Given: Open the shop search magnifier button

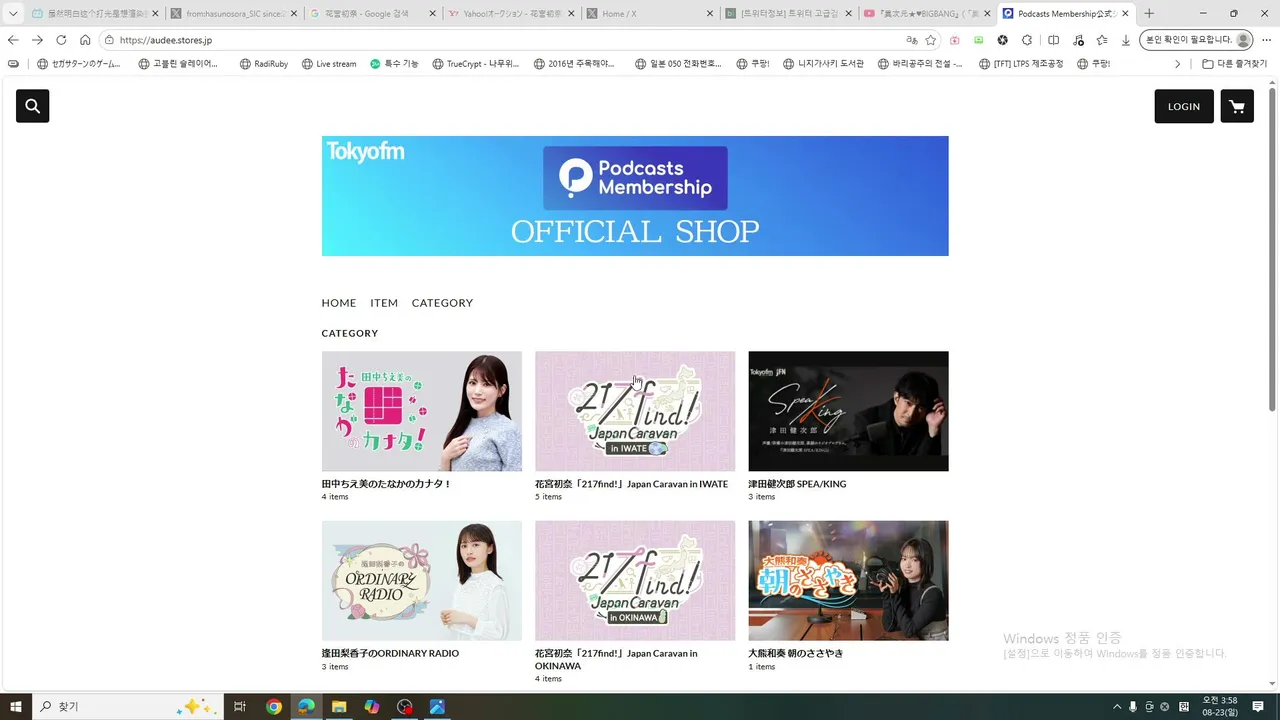Looking at the screenshot, I should (x=32, y=106).
